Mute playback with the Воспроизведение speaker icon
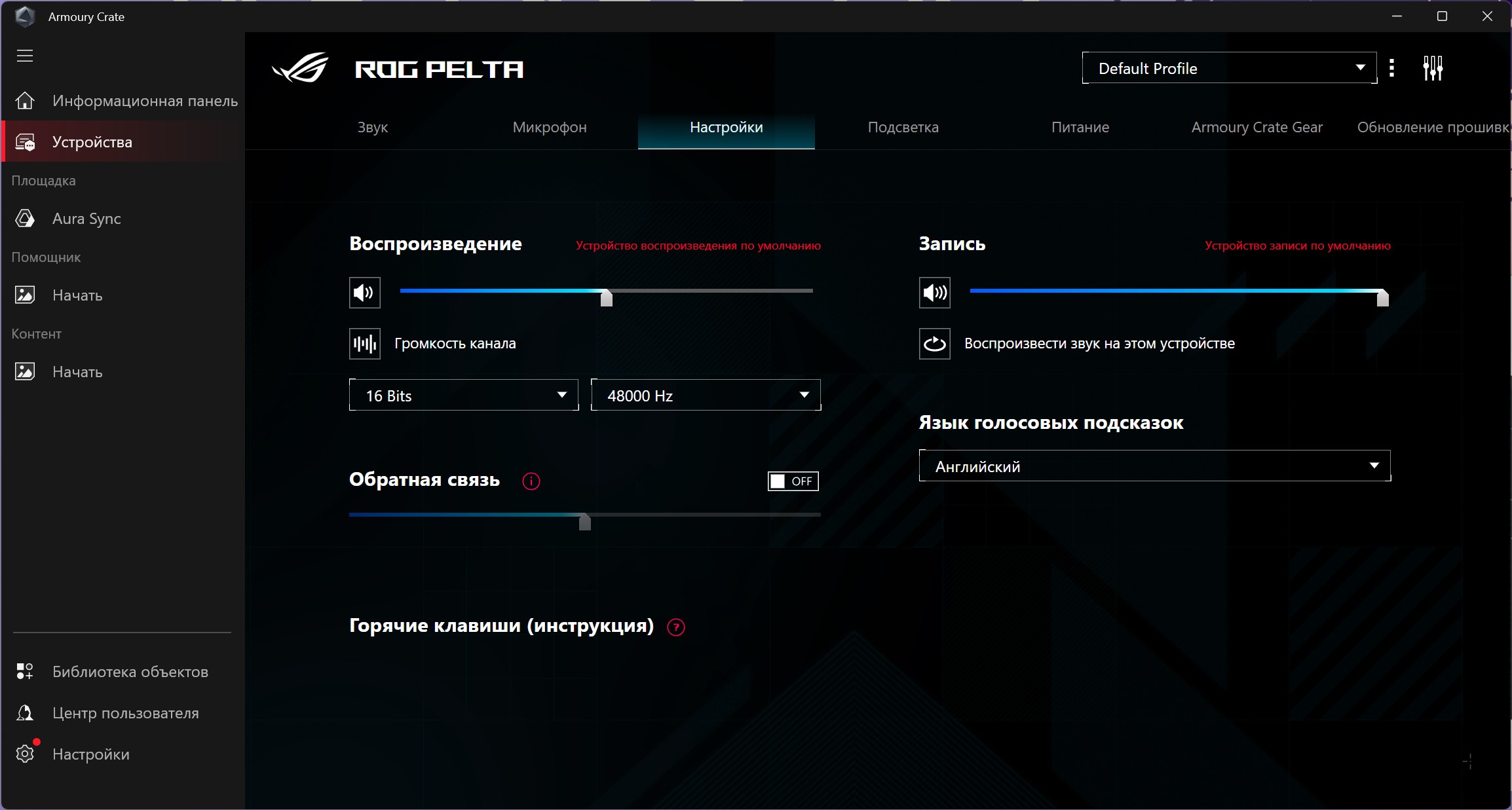1512x810 pixels. pos(365,293)
